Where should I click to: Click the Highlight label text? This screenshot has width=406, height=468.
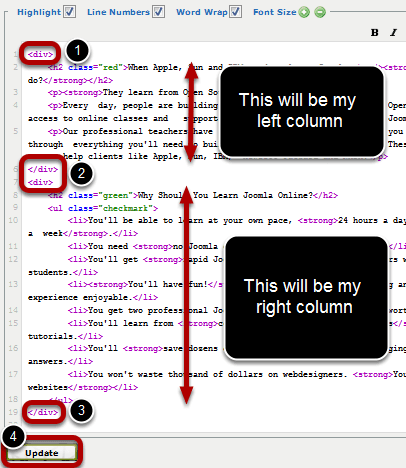click(x=39, y=12)
